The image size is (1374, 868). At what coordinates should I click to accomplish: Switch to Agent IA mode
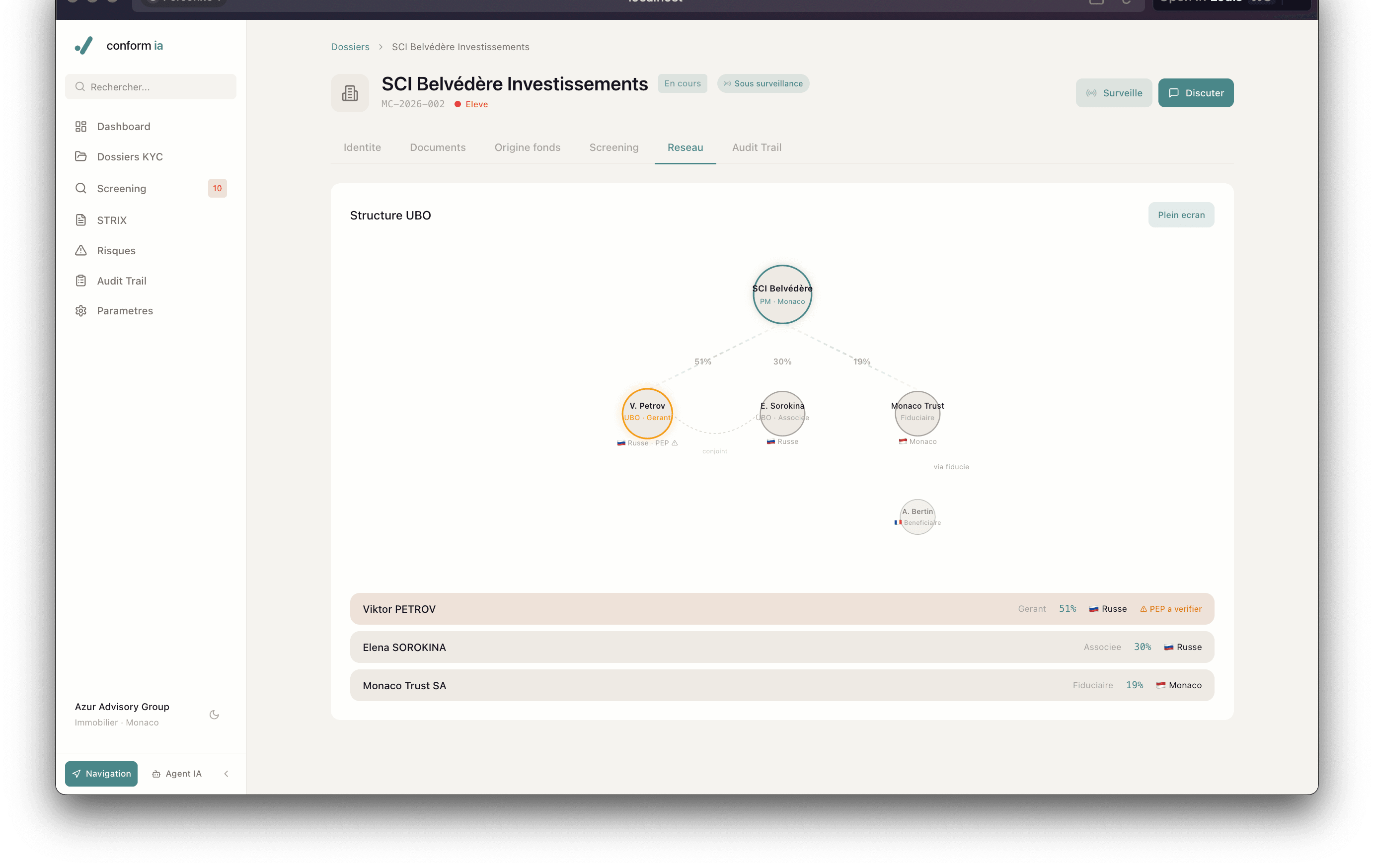coord(177,773)
